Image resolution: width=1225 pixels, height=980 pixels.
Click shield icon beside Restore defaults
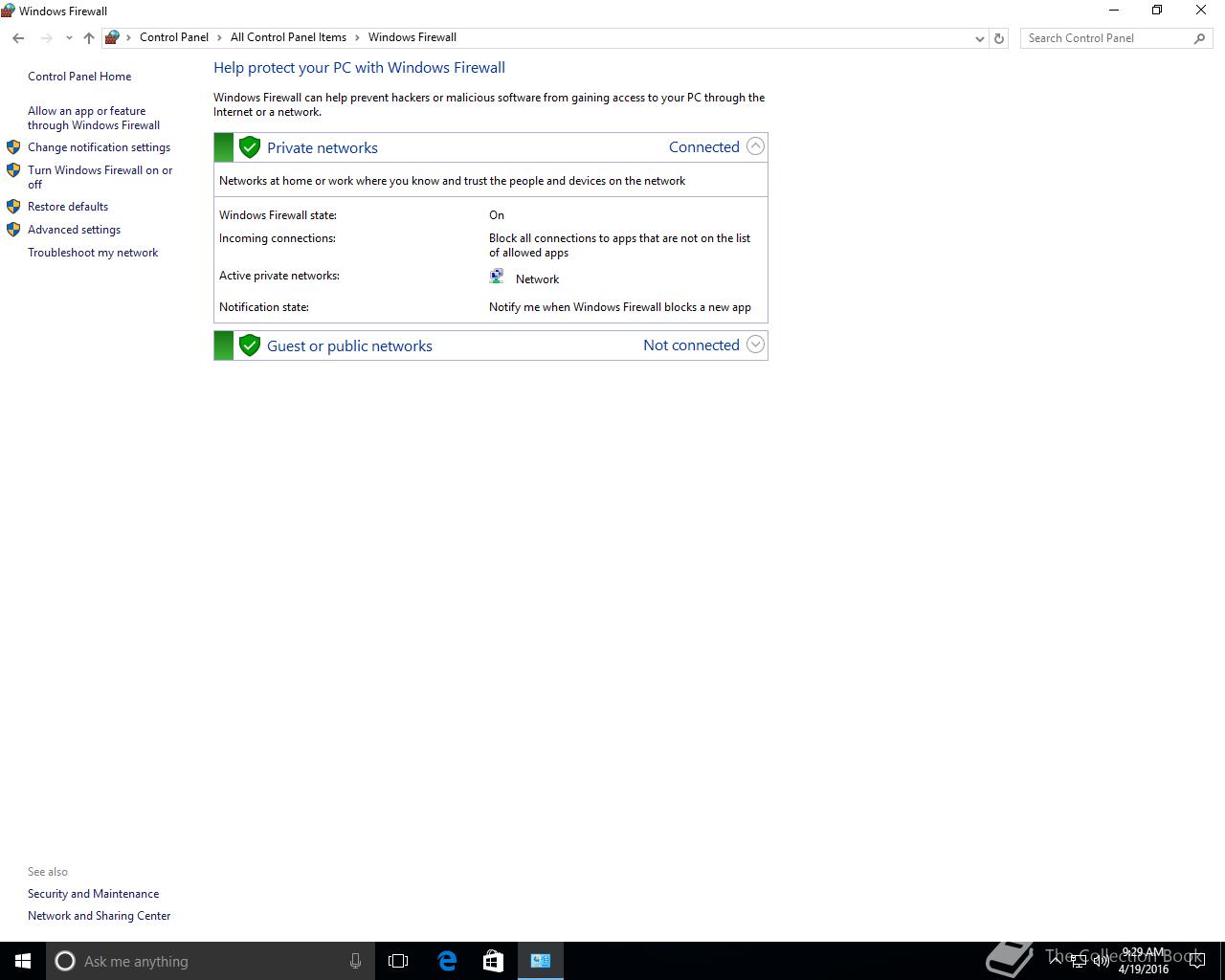(x=13, y=207)
